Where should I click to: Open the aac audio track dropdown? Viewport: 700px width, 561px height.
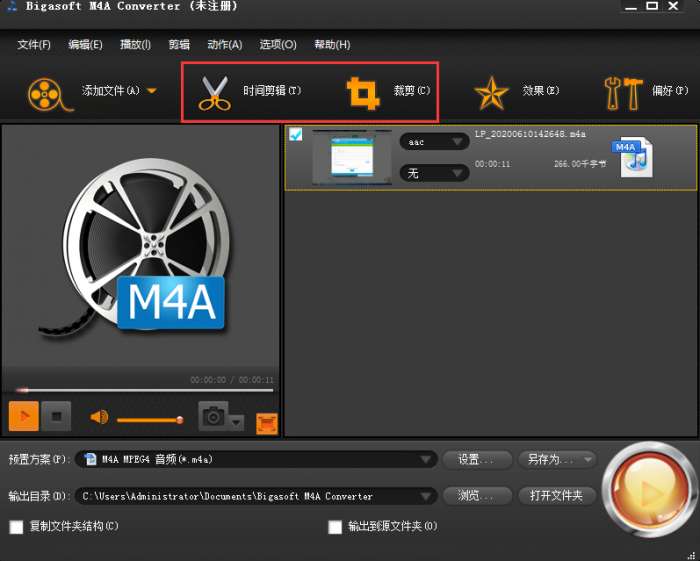tap(434, 142)
